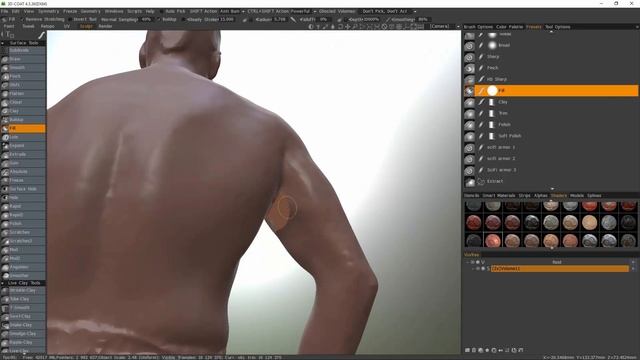The height and width of the screenshot is (360, 640).
Task: Open the File menu
Action: coord(4,11)
